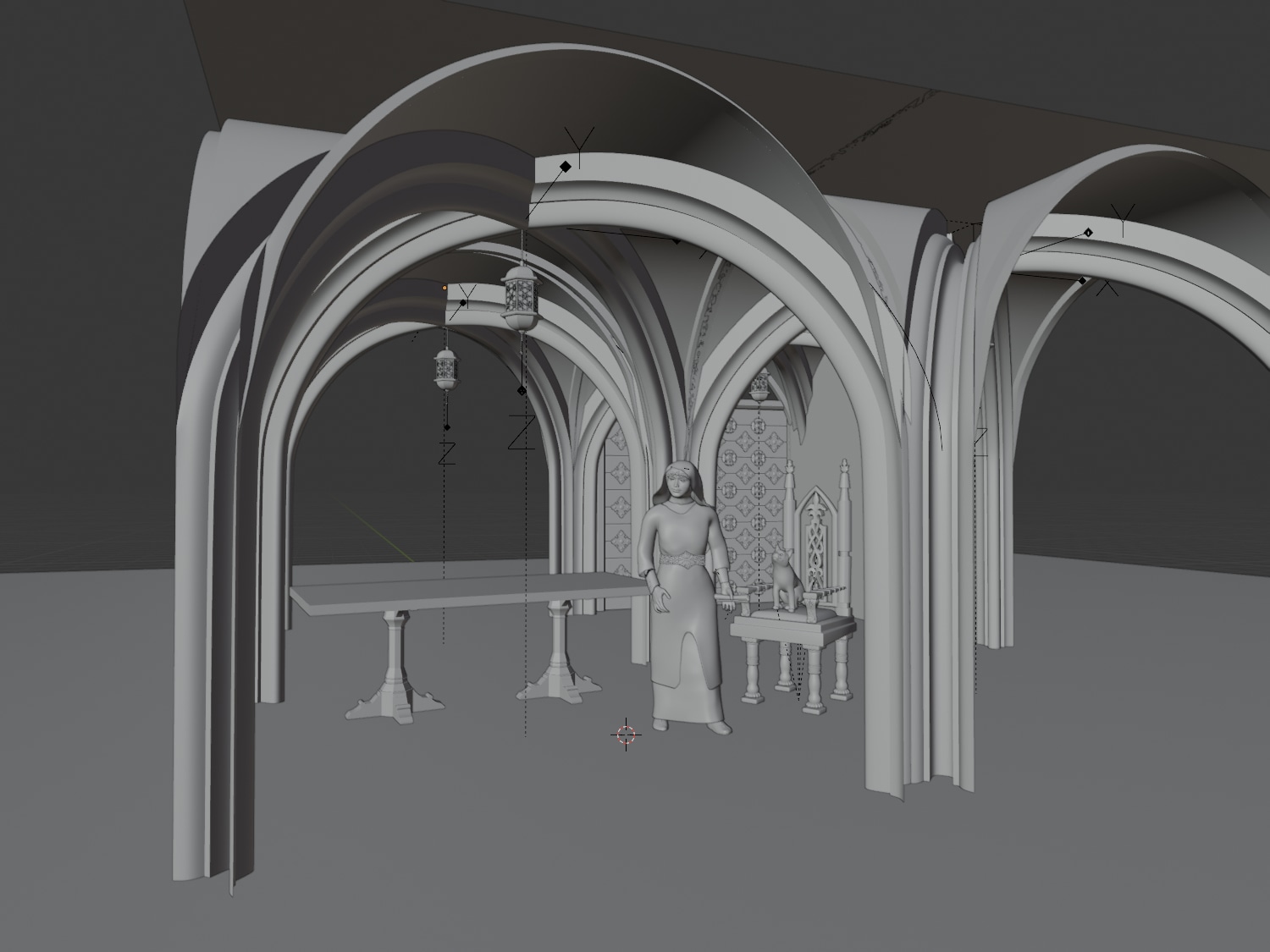Click the X axis label at right arch

coord(1107,289)
